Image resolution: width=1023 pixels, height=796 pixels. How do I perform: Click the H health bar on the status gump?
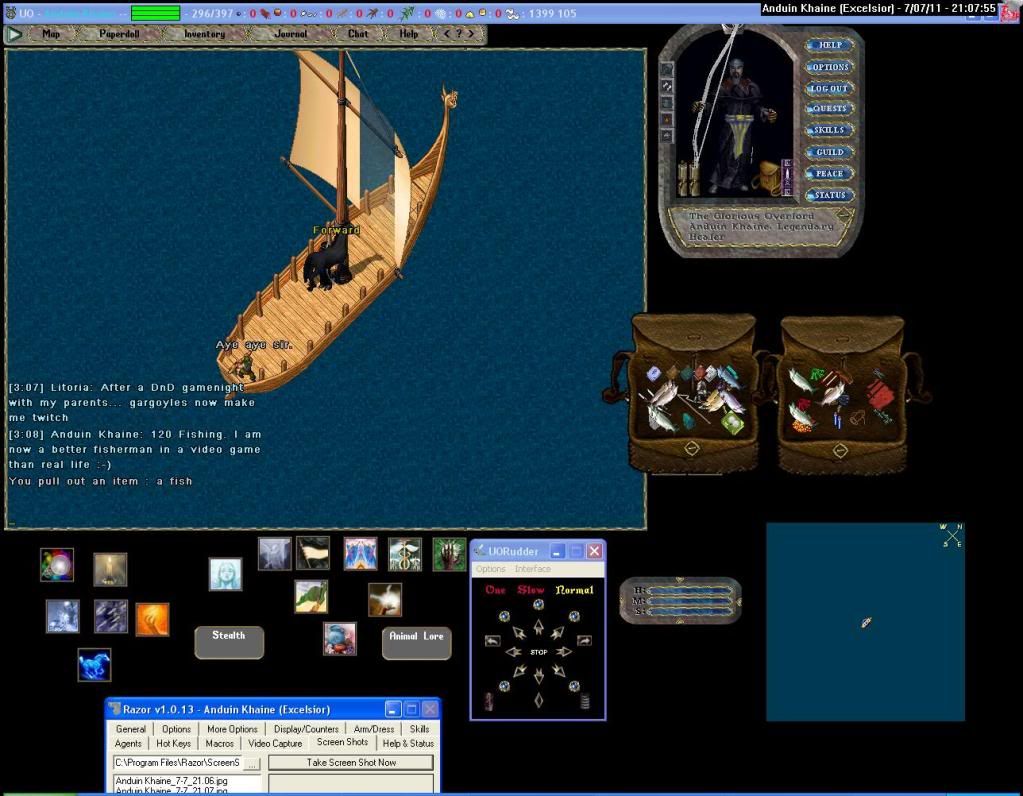(x=690, y=590)
